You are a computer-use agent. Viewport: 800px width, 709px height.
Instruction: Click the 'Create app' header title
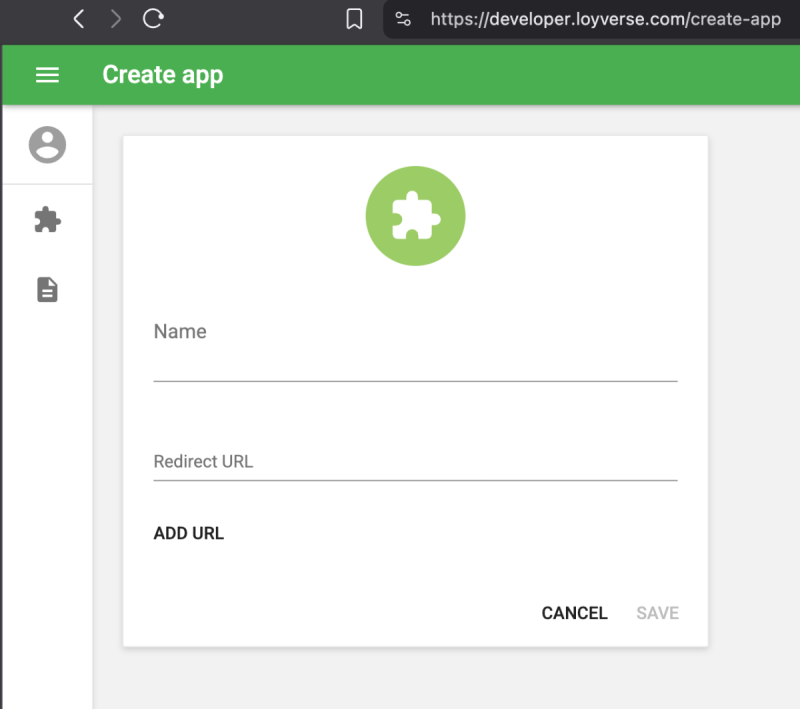coord(162,75)
